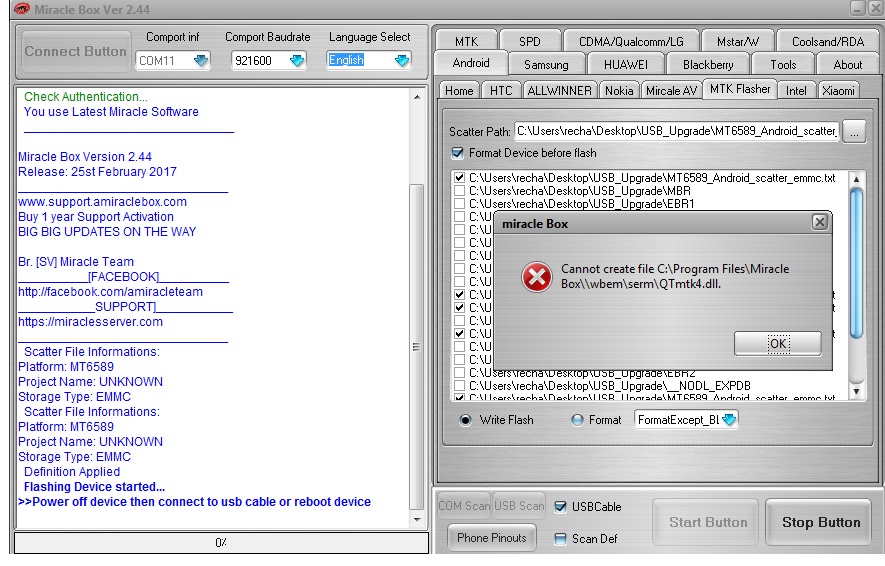Click the Connect Button
This screenshot has height=566, width=885.
click(x=76, y=51)
